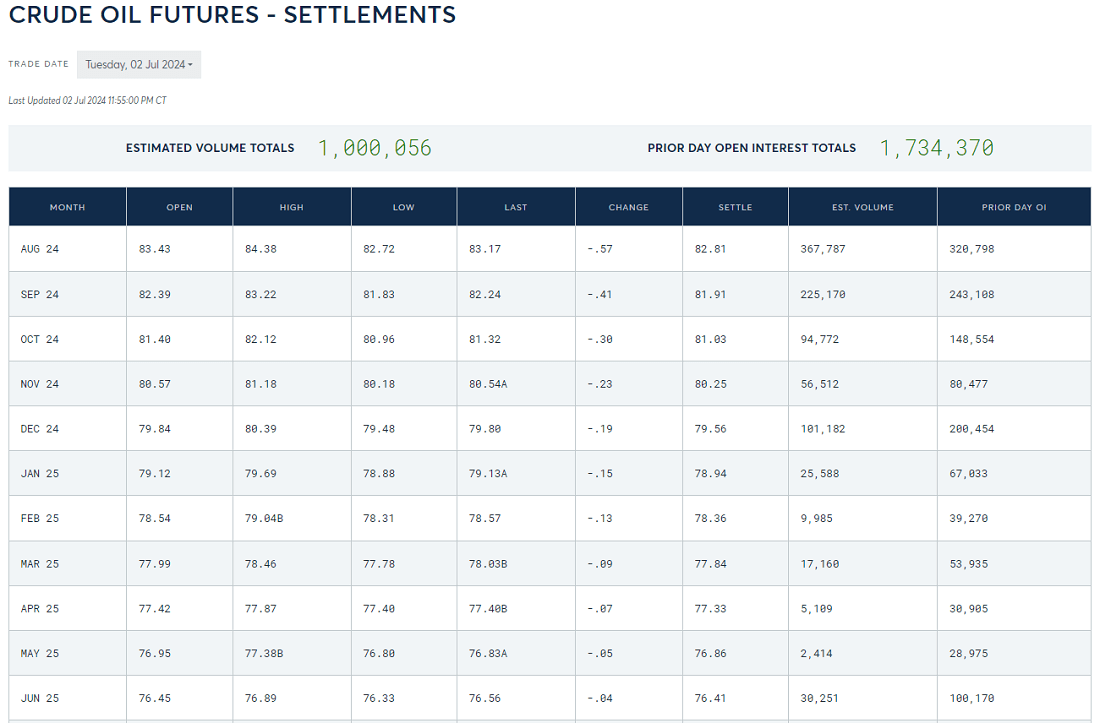Click the LAST column header

[x=516, y=207]
